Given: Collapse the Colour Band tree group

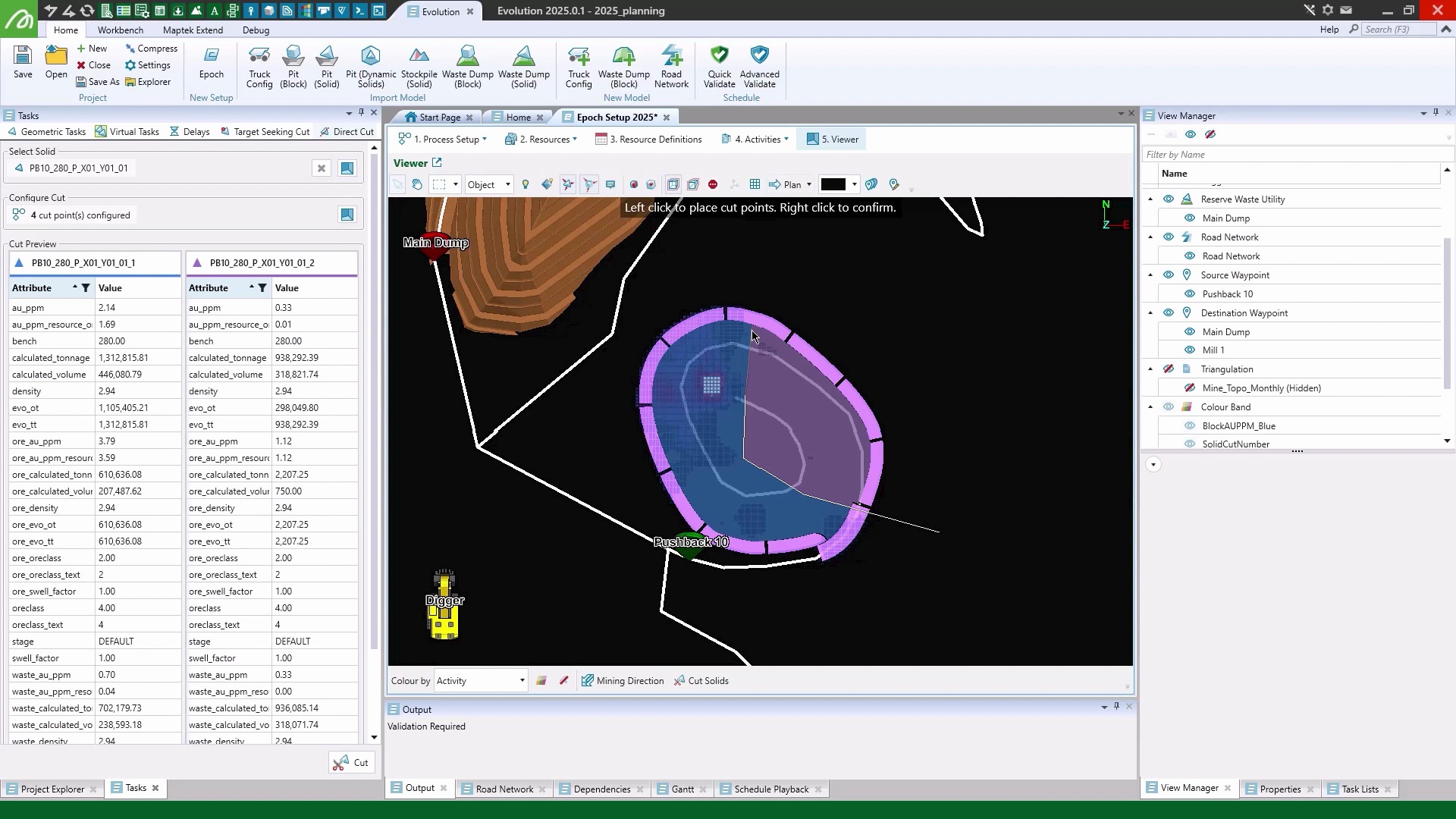Looking at the screenshot, I should tap(1150, 407).
